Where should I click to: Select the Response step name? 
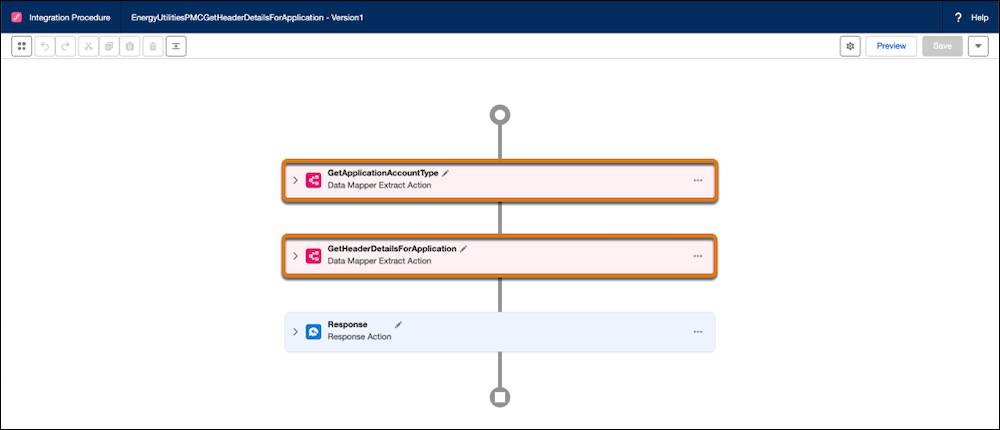348,325
